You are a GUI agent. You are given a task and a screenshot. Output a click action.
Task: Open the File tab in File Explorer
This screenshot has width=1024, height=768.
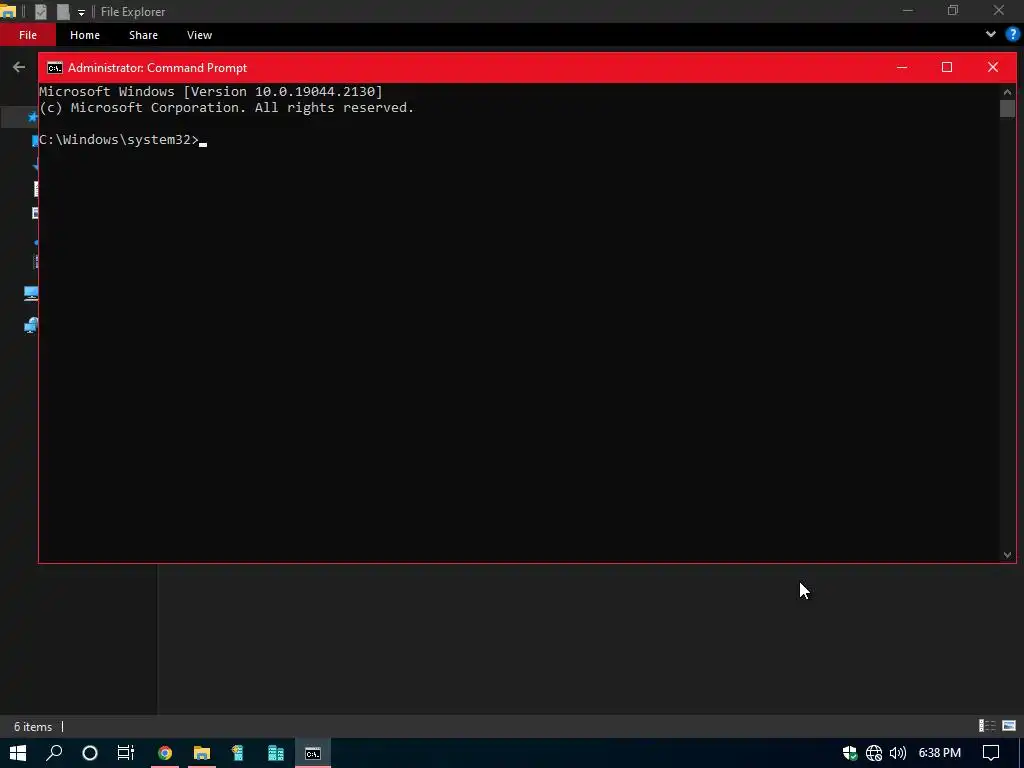[x=27, y=35]
